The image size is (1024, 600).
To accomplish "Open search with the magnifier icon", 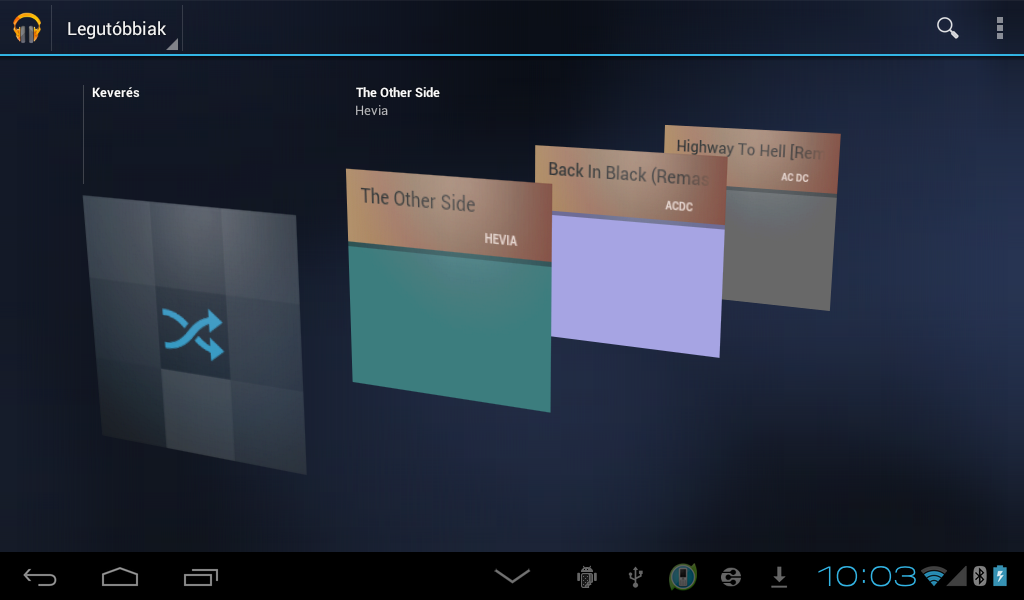I will coord(947,27).
